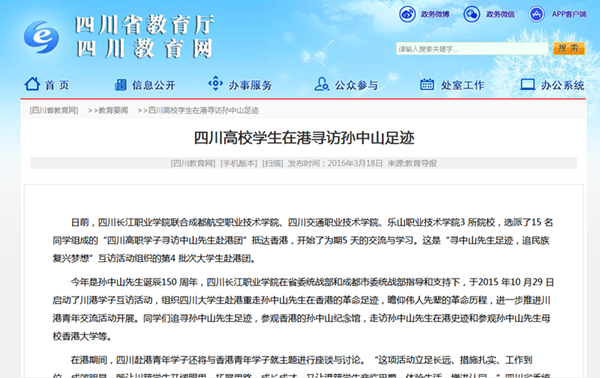Click the APP客户端 icon
The height and width of the screenshot is (378, 600).
click(536, 14)
